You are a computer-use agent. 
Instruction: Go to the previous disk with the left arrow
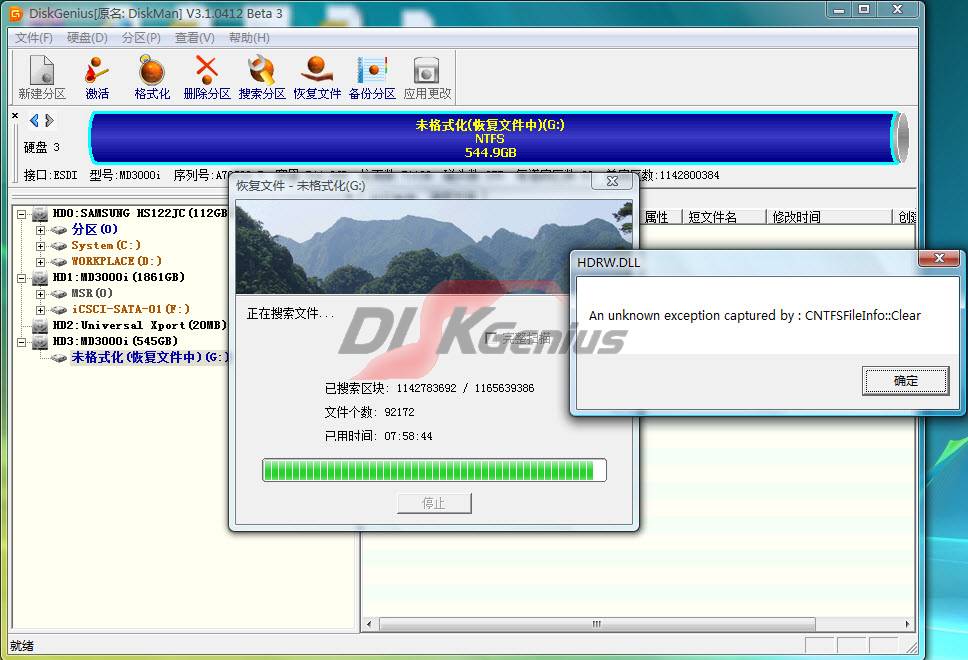point(34,120)
